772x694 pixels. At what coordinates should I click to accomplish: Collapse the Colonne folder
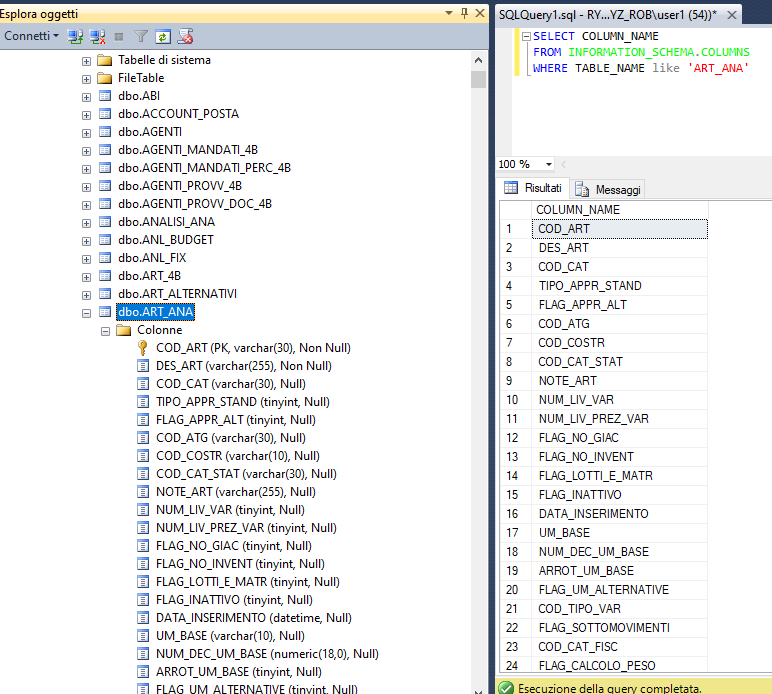pos(105,331)
